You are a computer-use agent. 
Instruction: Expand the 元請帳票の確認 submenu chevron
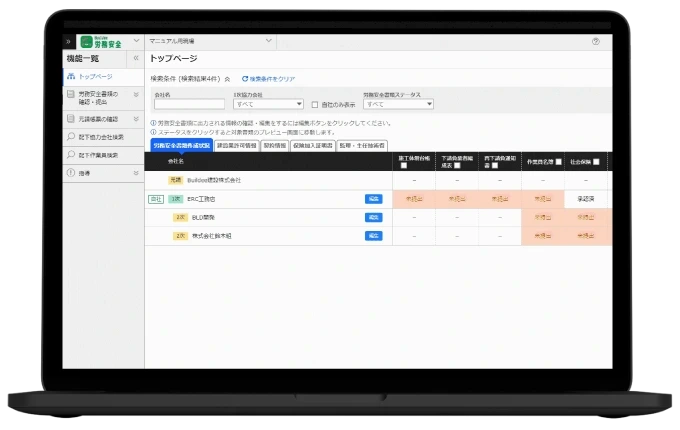coord(136,118)
